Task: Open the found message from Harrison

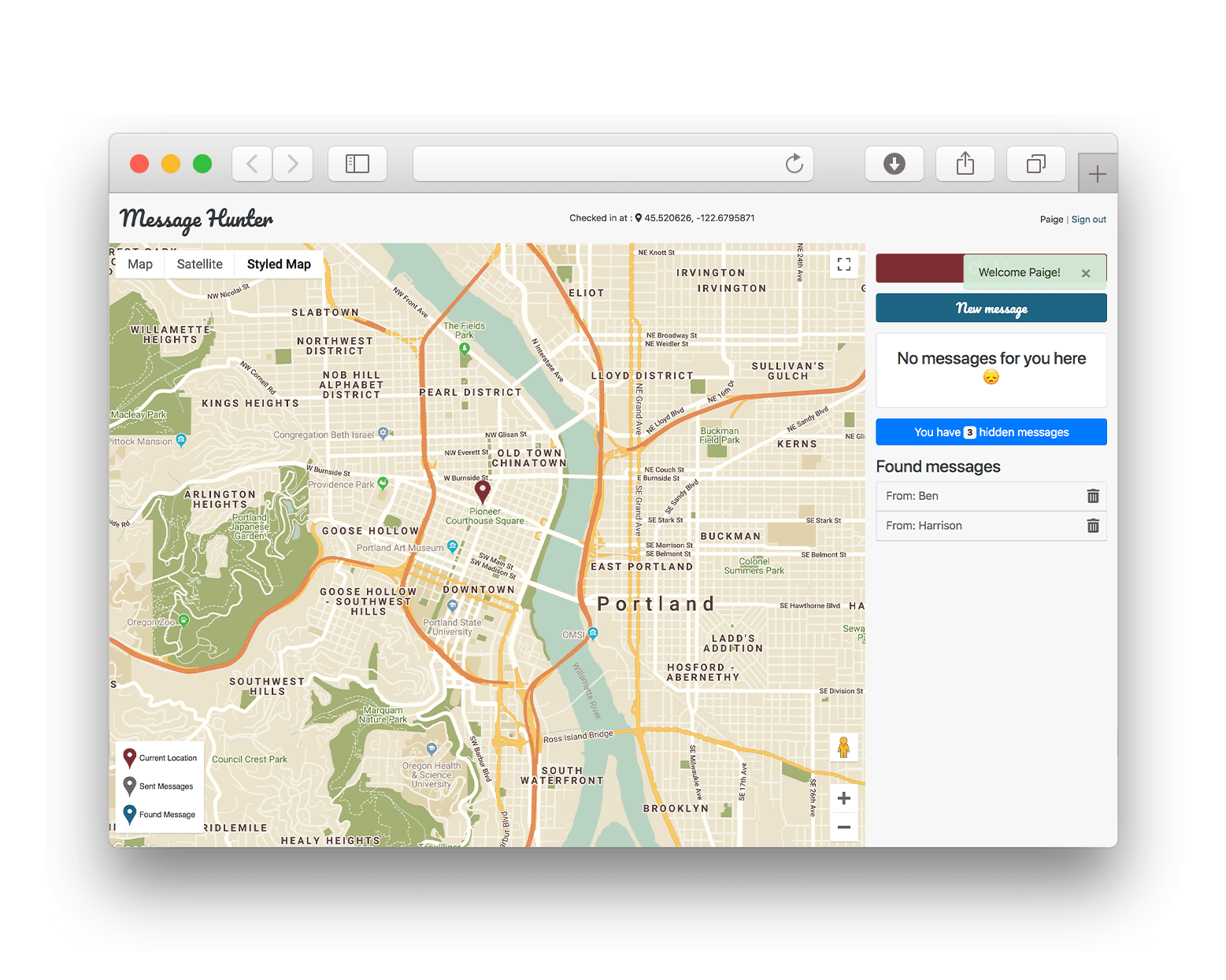Action: coord(991,526)
